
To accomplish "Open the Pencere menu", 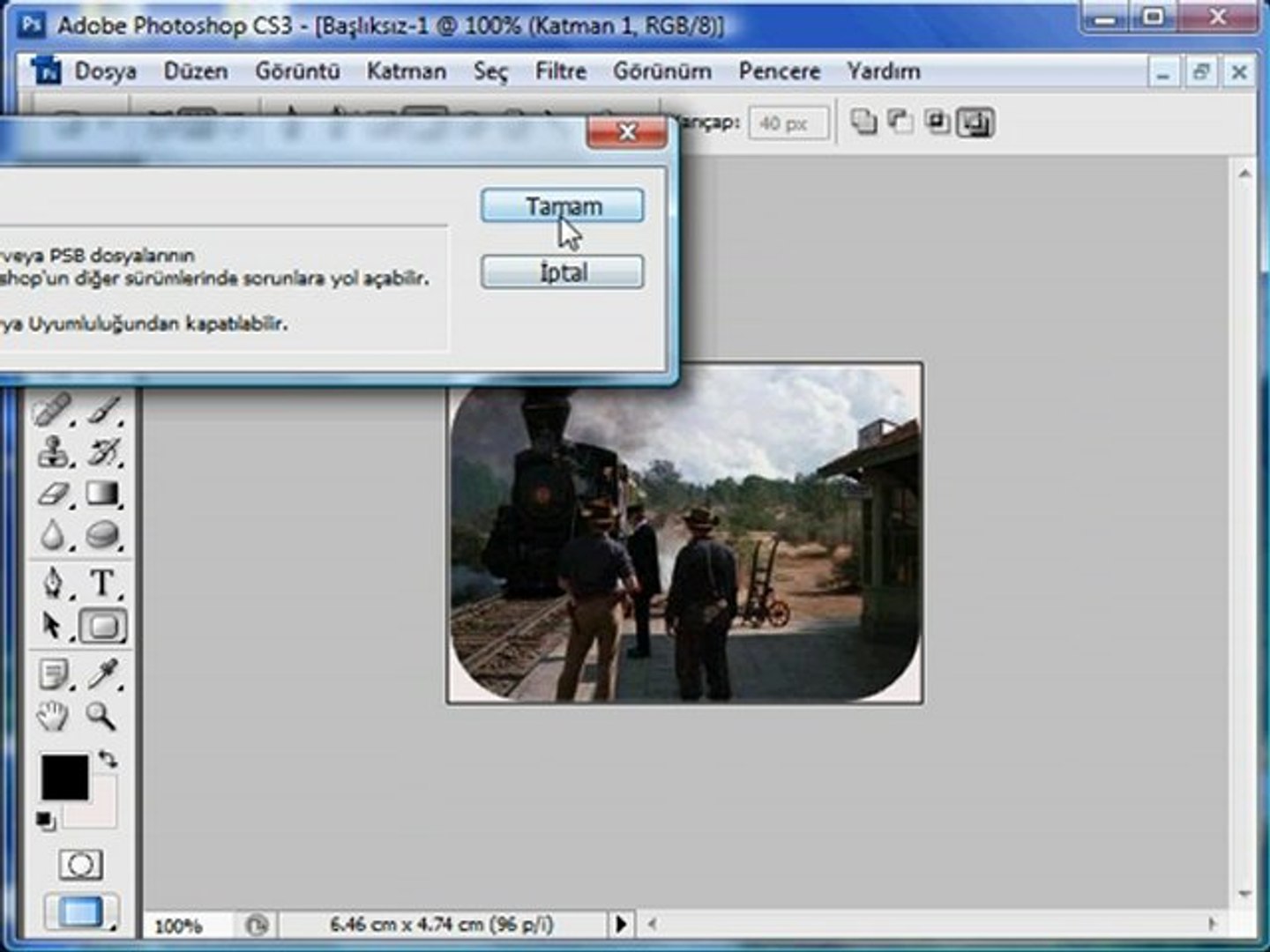I will (x=780, y=71).
